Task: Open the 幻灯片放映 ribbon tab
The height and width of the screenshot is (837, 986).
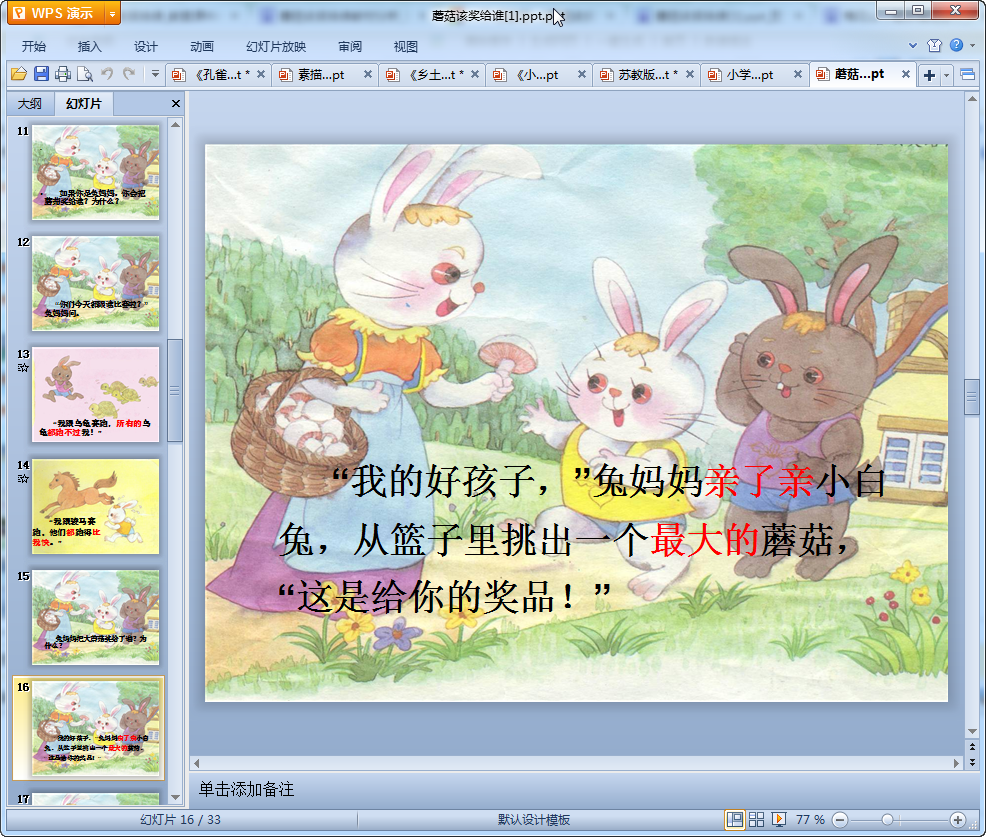Action: click(x=276, y=47)
